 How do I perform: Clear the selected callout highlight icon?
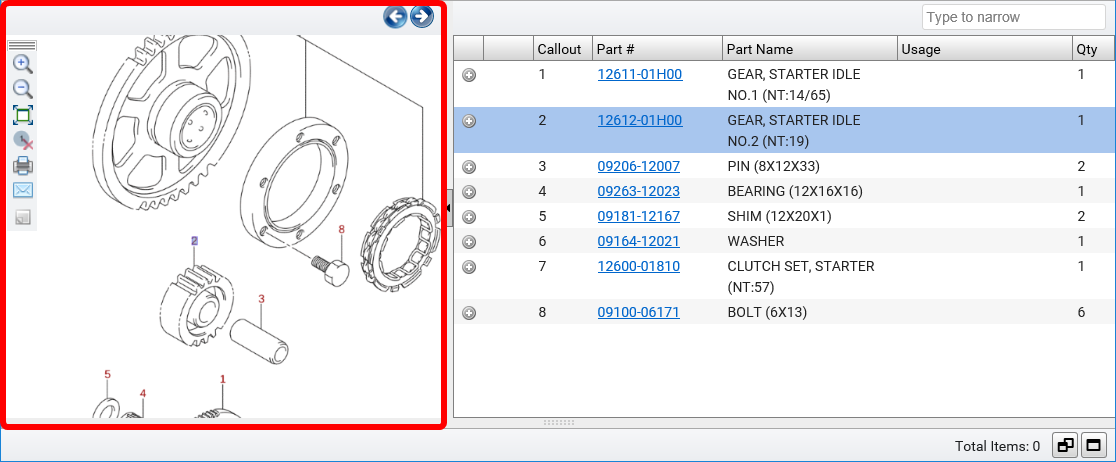pos(22,140)
